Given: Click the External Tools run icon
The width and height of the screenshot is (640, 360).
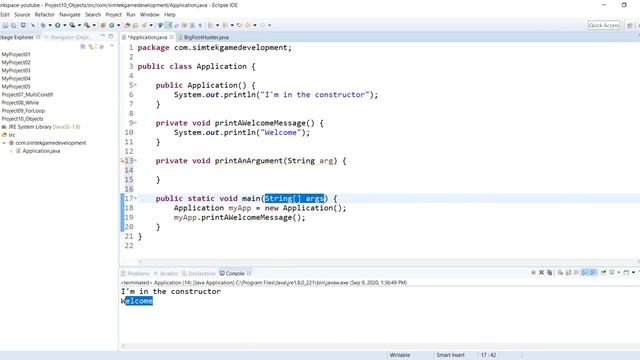Looking at the screenshot, I should [x=87, y=25].
